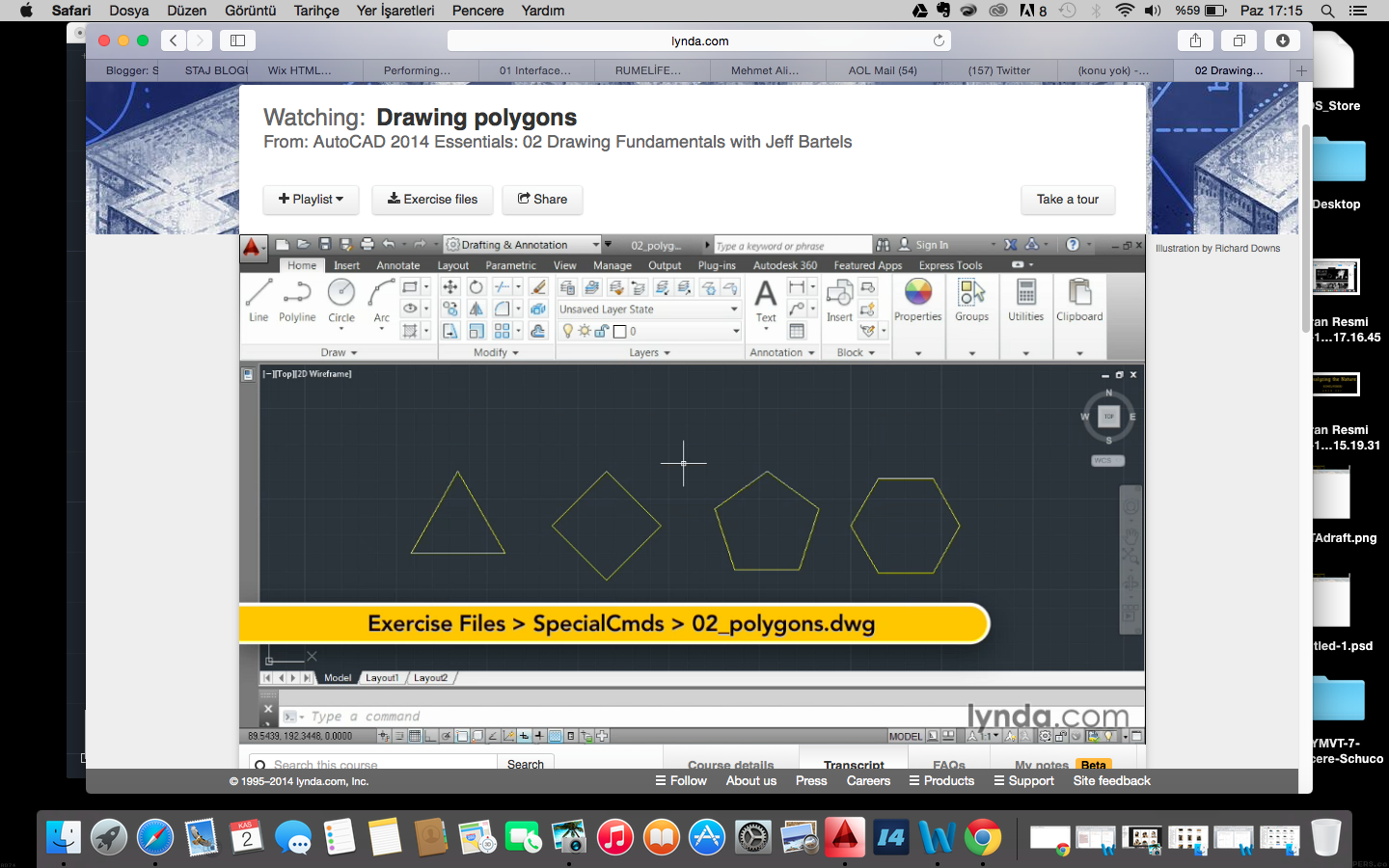This screenshot has width=1389, height=868.
Task: Toggle the layer lightbulb on/off icon
Action: [568, 331]
